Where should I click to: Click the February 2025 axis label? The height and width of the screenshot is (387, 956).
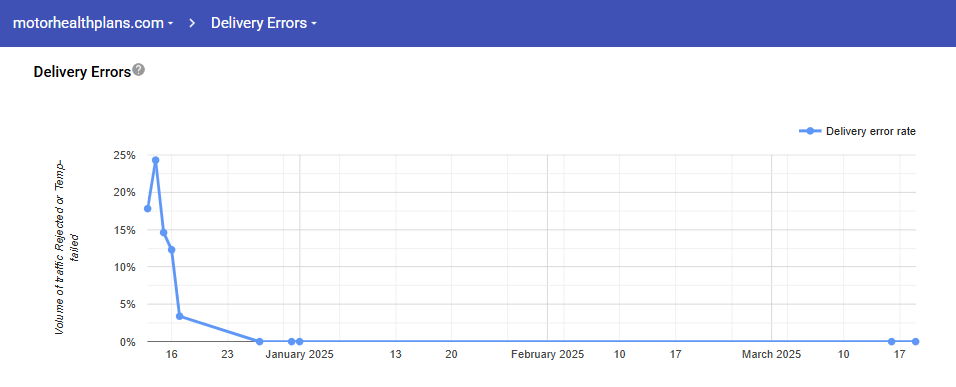(x=548, y=355)
